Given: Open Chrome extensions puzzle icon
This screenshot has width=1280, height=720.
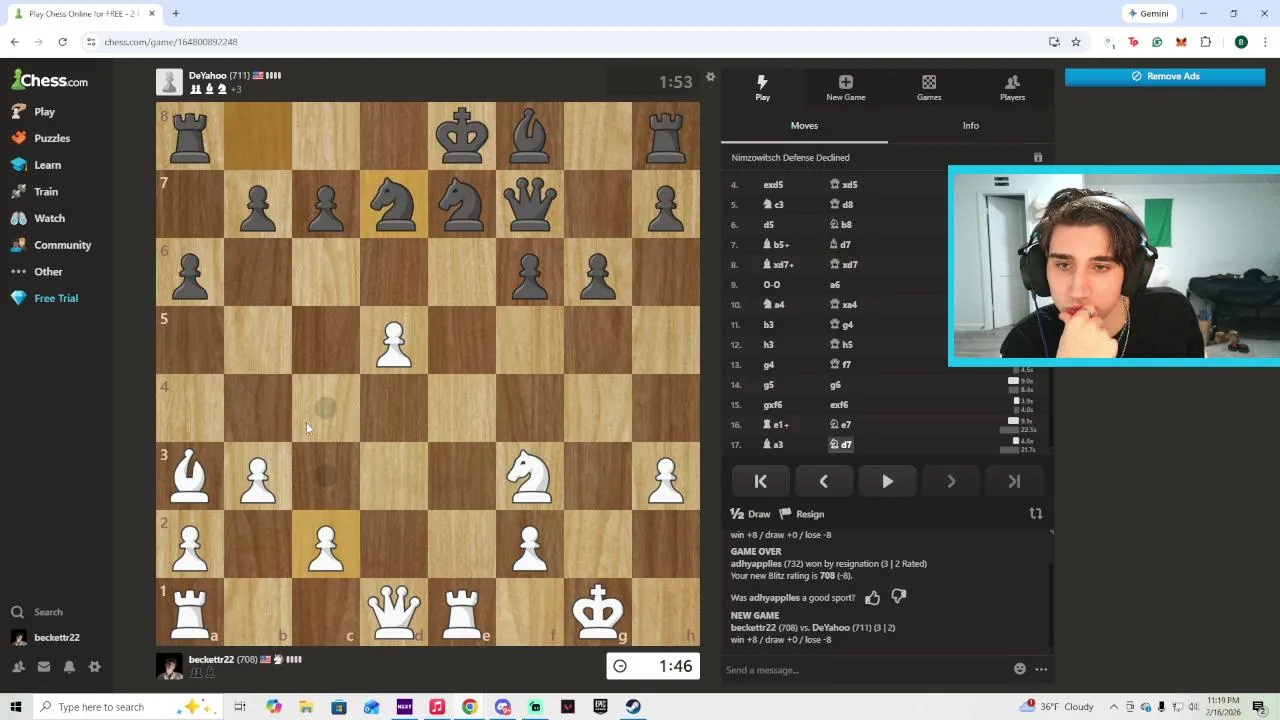Looking at the screenshot, I should (x=1205, y=42).
